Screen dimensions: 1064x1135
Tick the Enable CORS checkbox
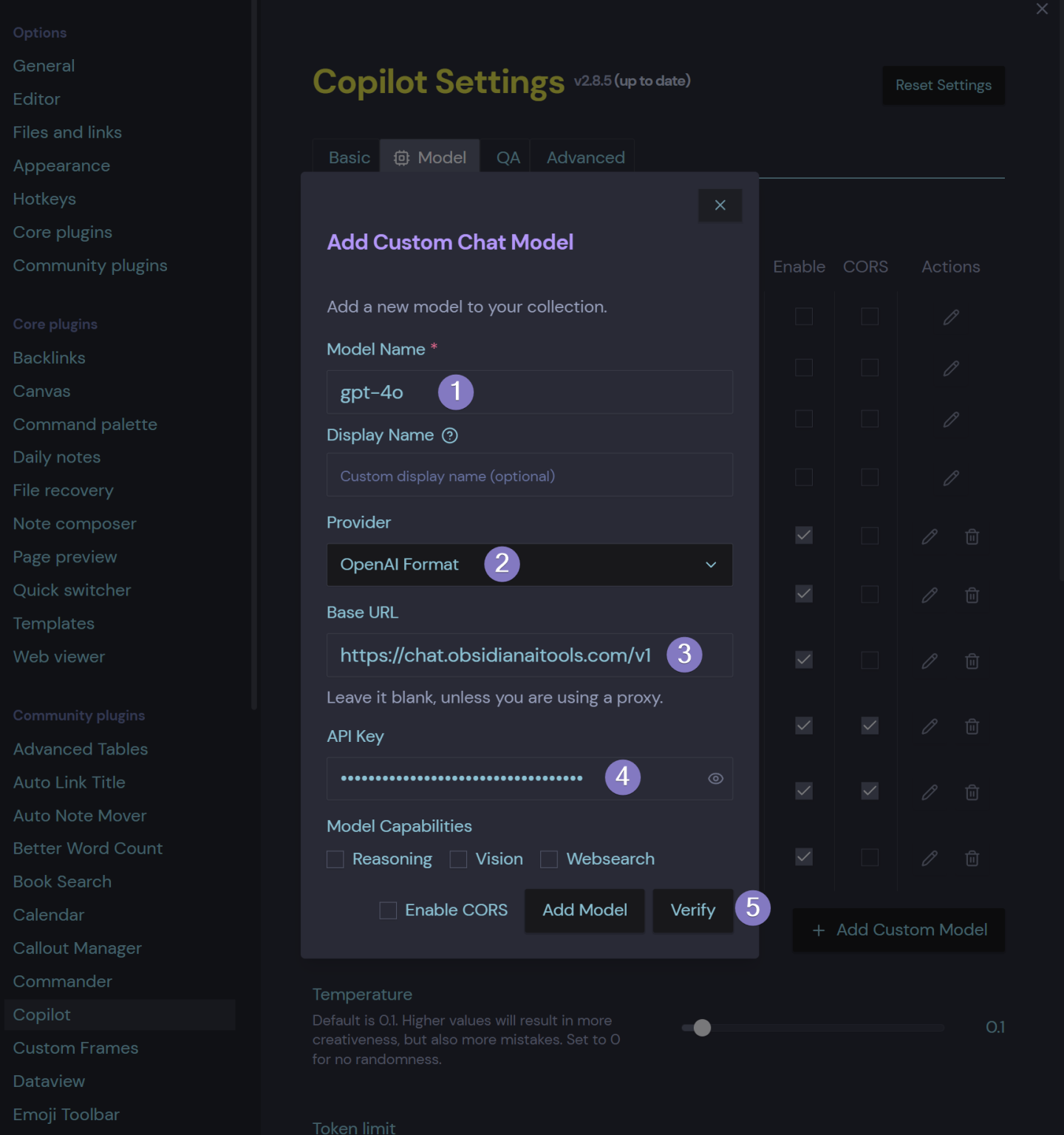388,910
